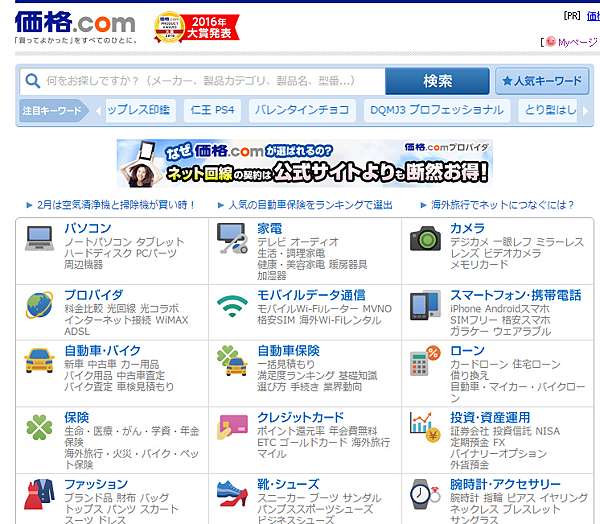
Task: Click マイル under クレジットカード
Action: tap(272, 454)
